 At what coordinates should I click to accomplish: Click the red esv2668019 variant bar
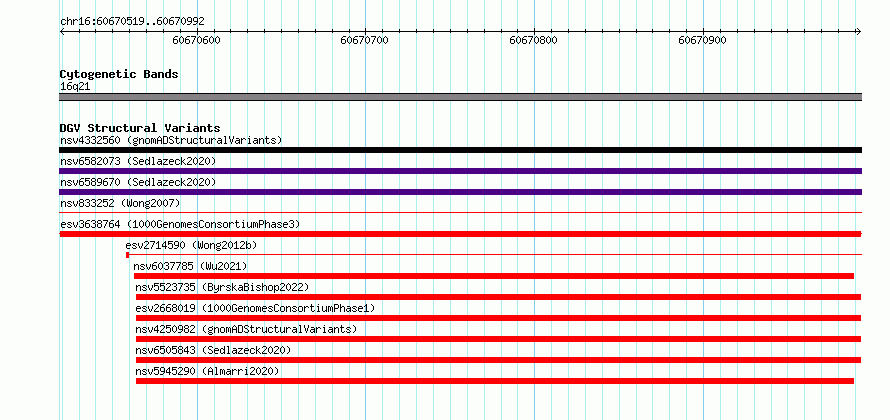[x=498, y=318]
